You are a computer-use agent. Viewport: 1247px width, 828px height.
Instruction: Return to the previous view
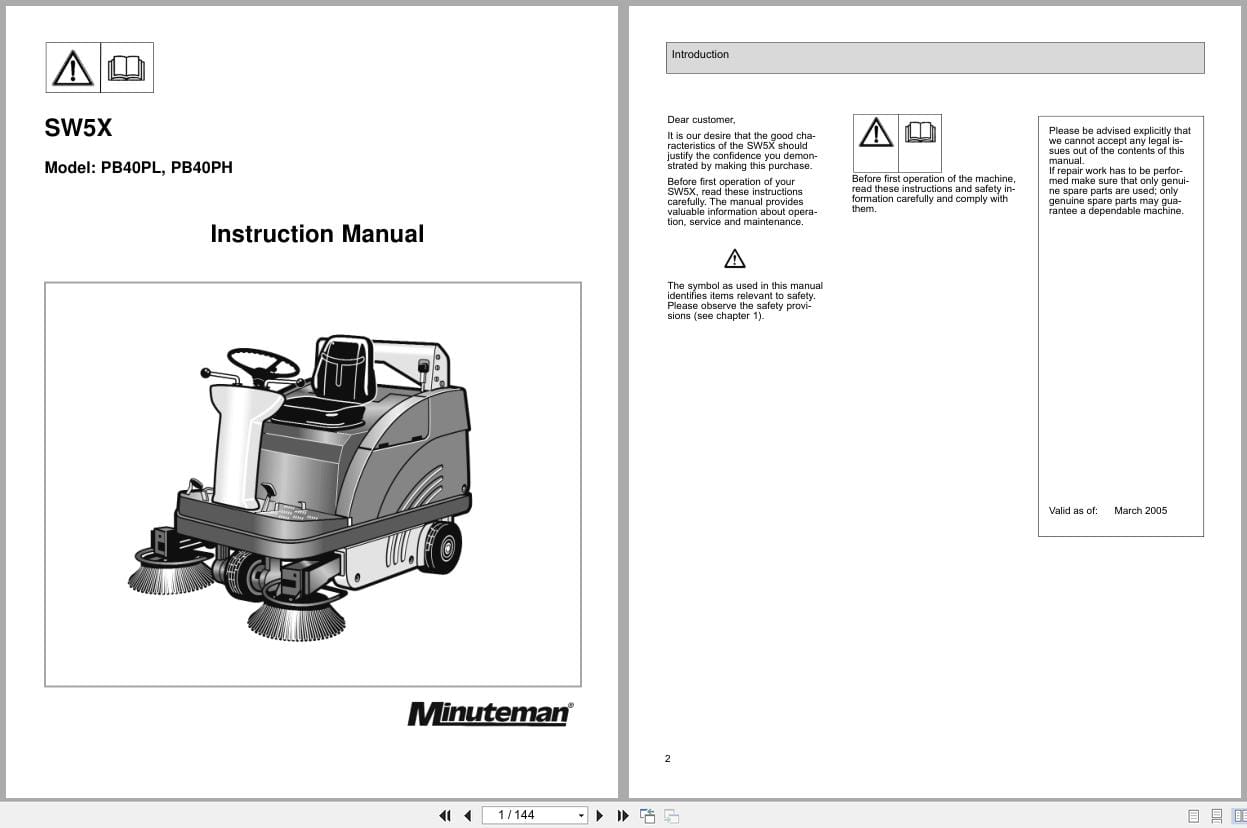coord(647,815)
